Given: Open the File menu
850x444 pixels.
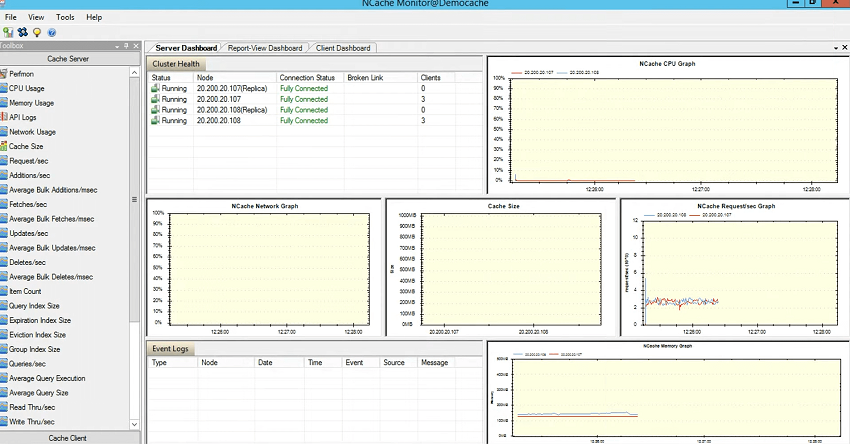Looking at the screenshot, I should click(11, 17).
